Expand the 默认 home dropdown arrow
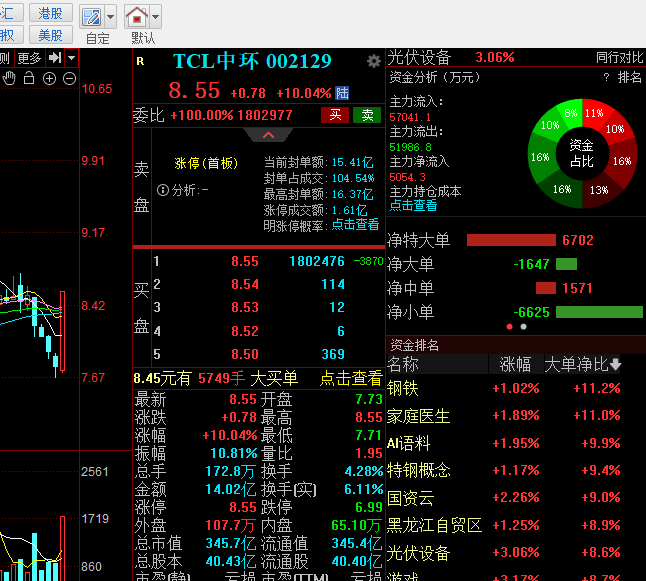The width and height of the screenshot is (646, 581). [x=156, y=17]
